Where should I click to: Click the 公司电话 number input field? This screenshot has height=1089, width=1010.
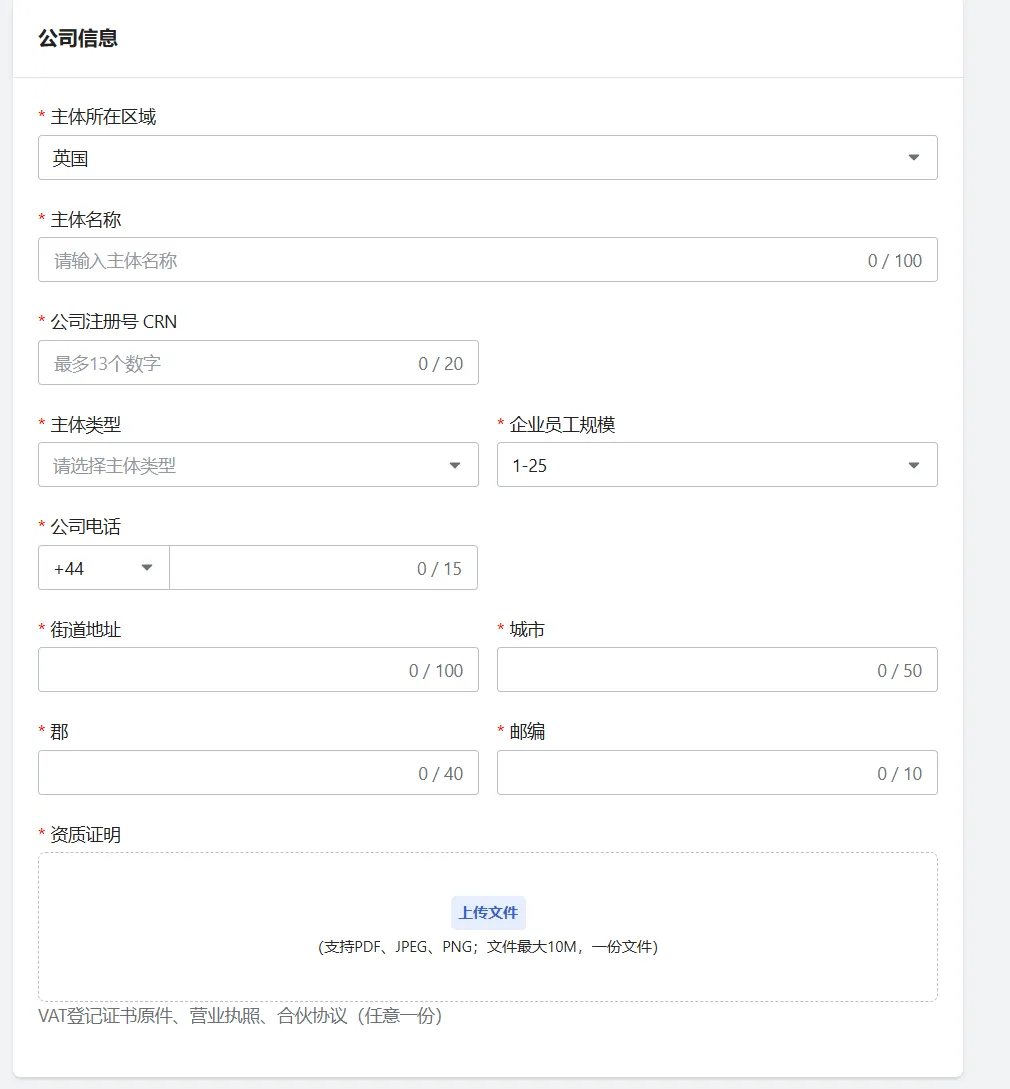pyautogui.click(x=290, y=568)
